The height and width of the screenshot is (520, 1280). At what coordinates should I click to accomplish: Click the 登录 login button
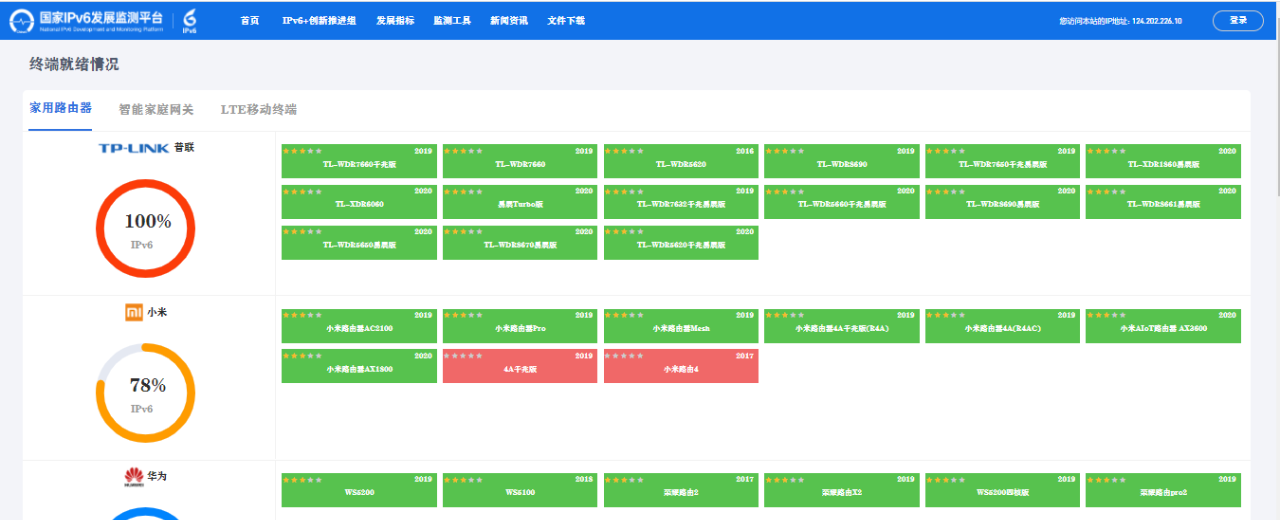(1238, 20)
